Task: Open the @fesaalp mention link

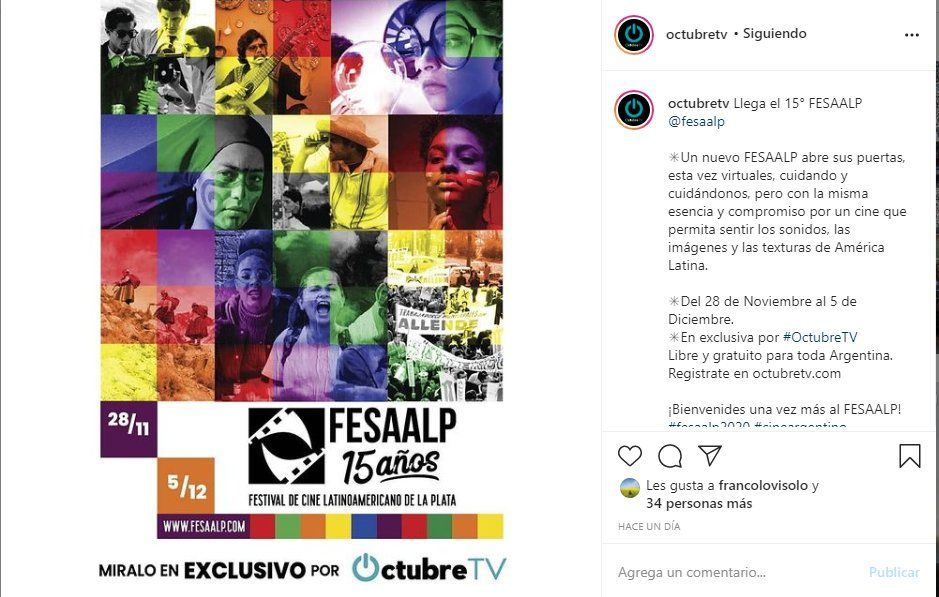Action: [696, 121]
